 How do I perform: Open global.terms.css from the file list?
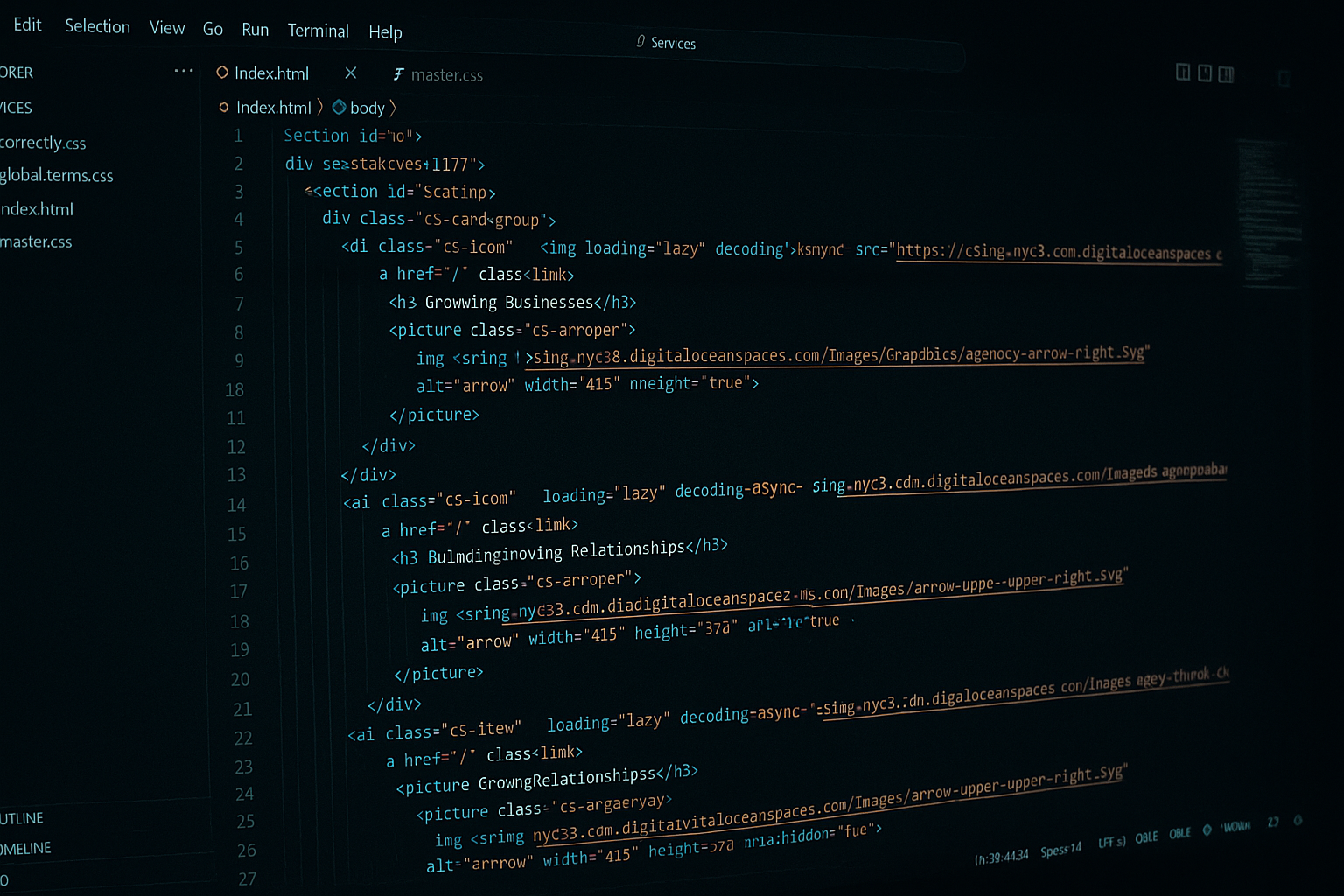pyautogui.click(x=56, y=175)
